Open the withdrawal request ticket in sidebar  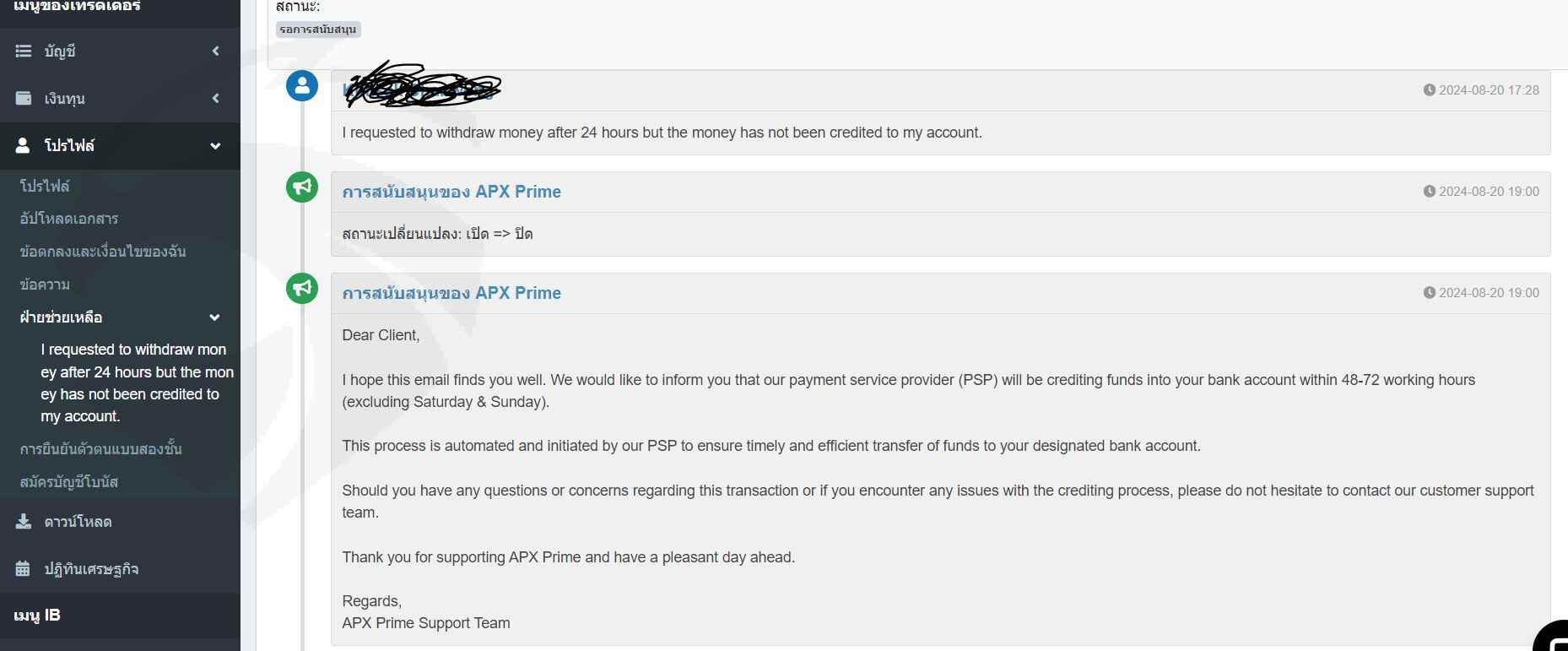click(135, 382)
